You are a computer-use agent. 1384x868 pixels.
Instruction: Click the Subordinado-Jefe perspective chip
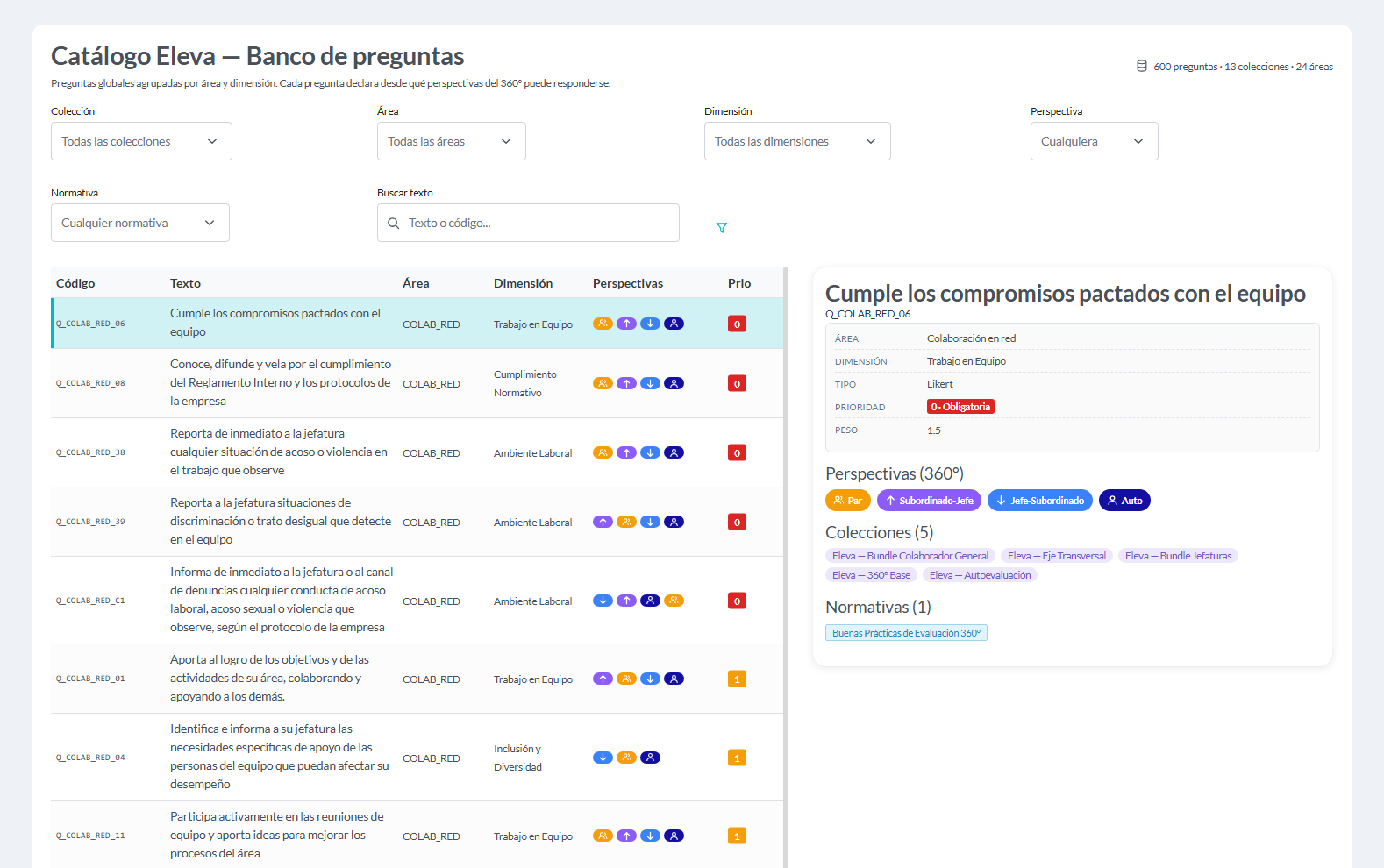coord(929,501)
